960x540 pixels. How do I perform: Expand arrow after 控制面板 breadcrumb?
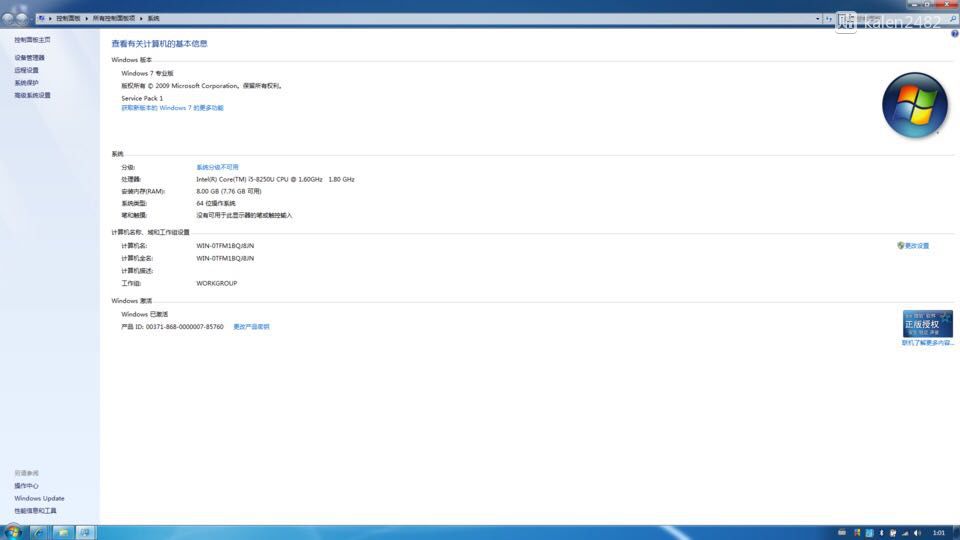pyautogui.click(x=86, y=18)
